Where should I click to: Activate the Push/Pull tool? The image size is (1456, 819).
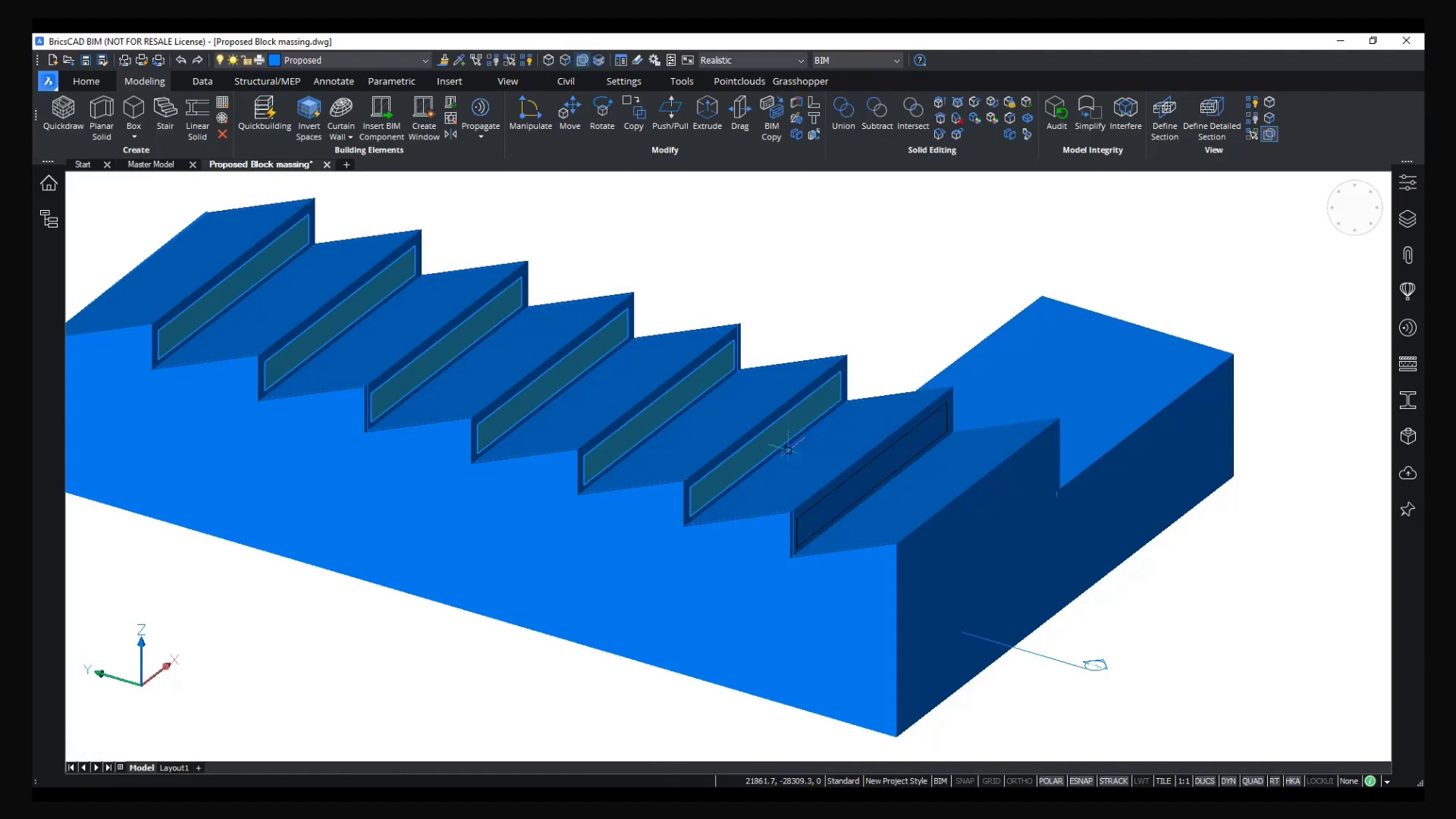[670, 112]
